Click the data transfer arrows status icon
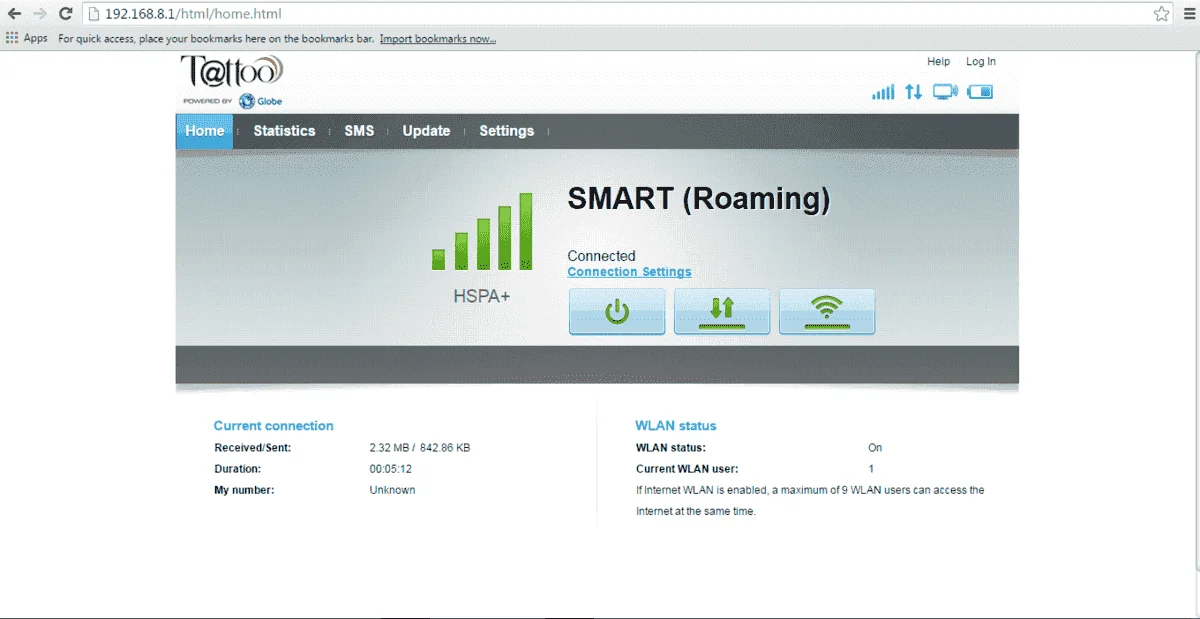Viewport: 1200px width, 619px height. 913,92
